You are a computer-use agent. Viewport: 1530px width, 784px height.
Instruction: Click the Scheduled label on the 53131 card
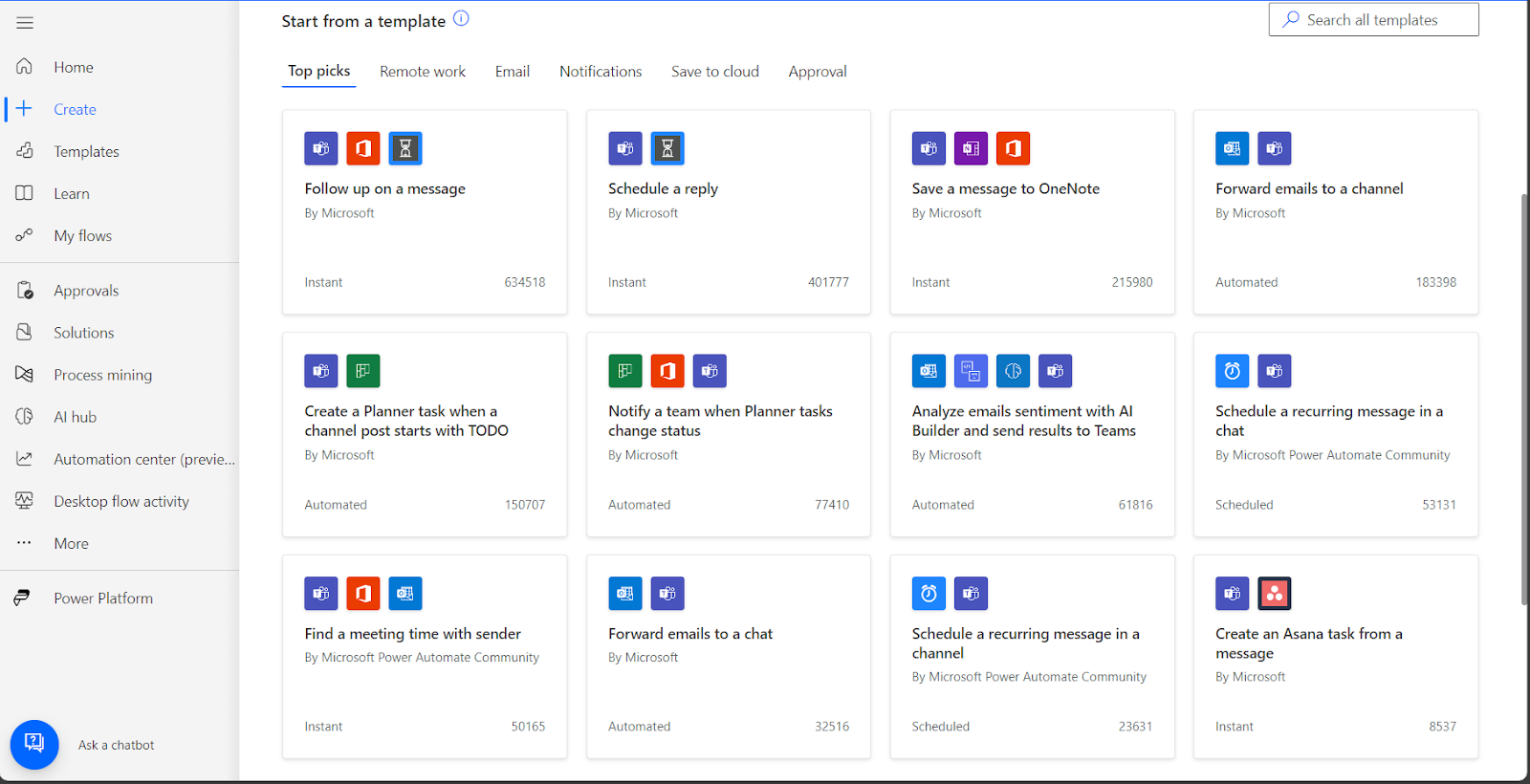[1244, 505]
